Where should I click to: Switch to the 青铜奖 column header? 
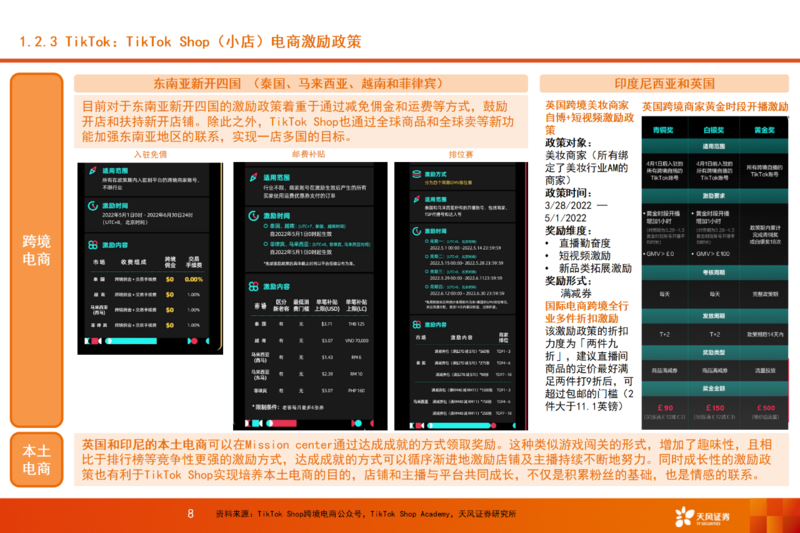pyautogui.click(x=660, y=130)
